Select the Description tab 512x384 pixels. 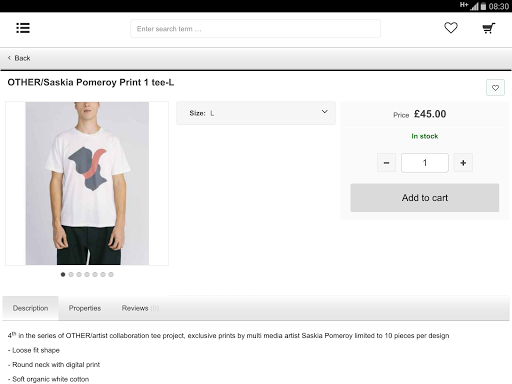(x=30, y=308)
